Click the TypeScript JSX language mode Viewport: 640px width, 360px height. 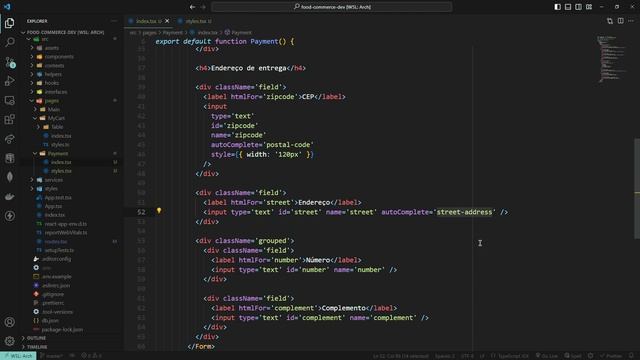tap(510, 356)
